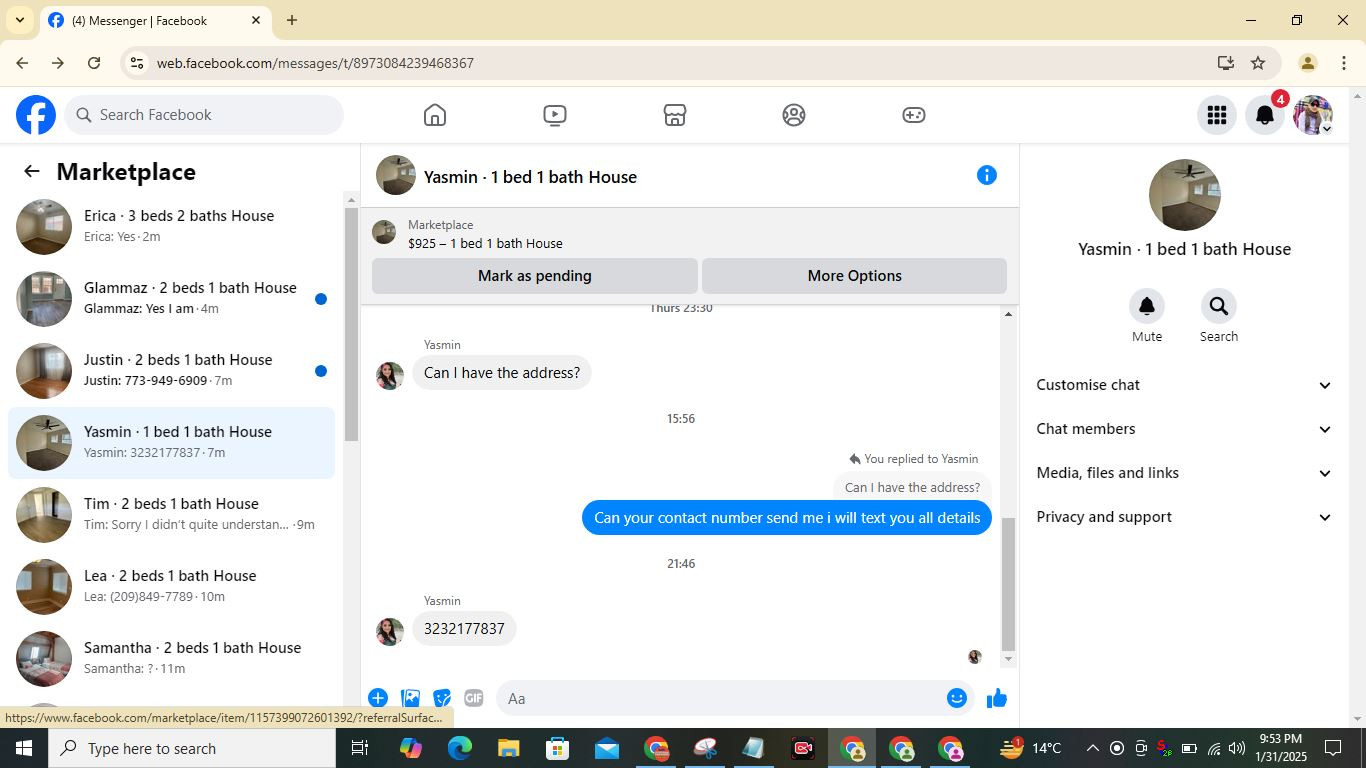Open Erica 3 beds 2 baths House chat
Image resolution: width=1366 pixels, height=768 pixels.
coord(172,227)
